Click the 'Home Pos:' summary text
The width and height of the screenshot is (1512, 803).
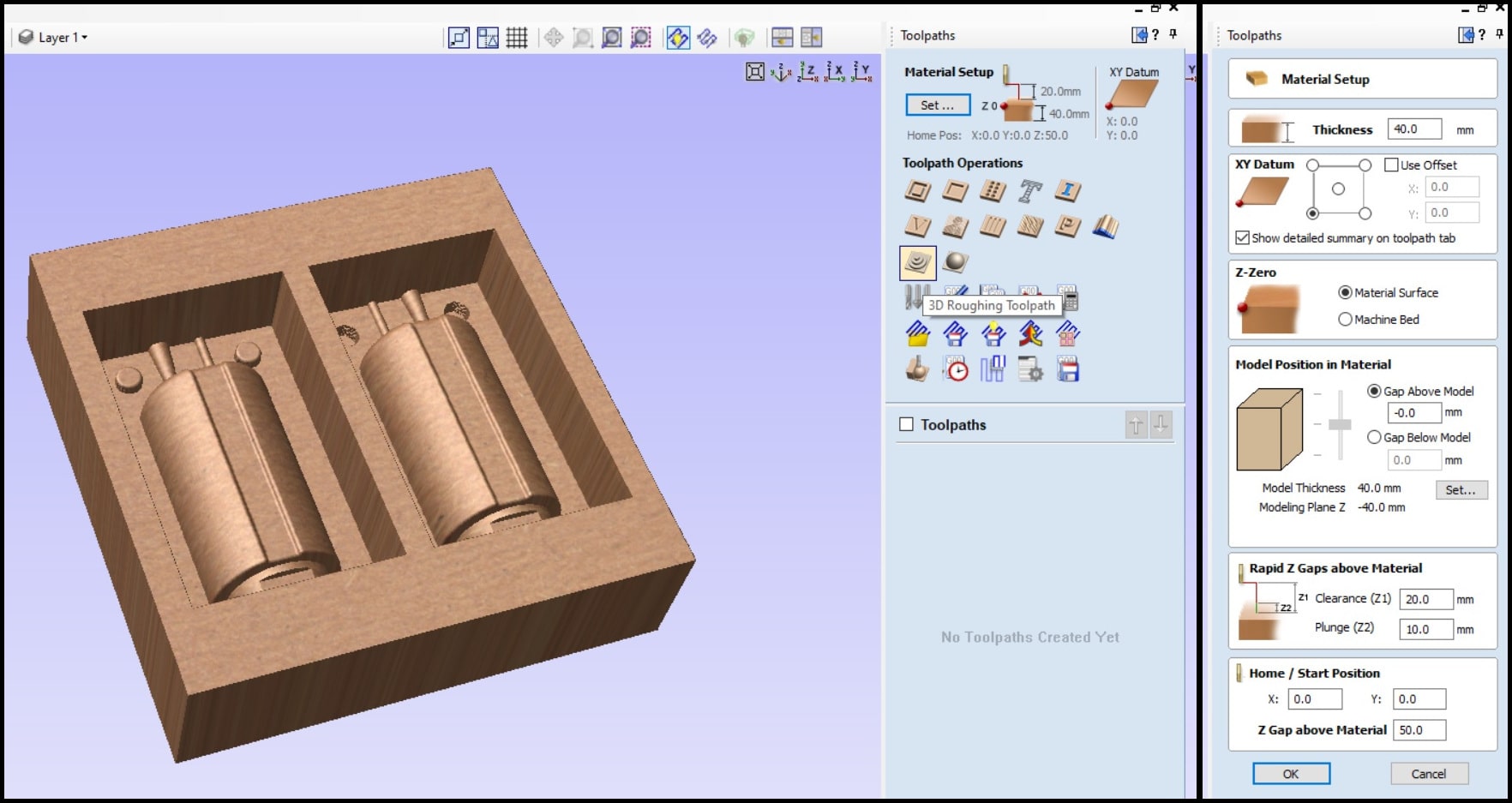click(934, 135)
